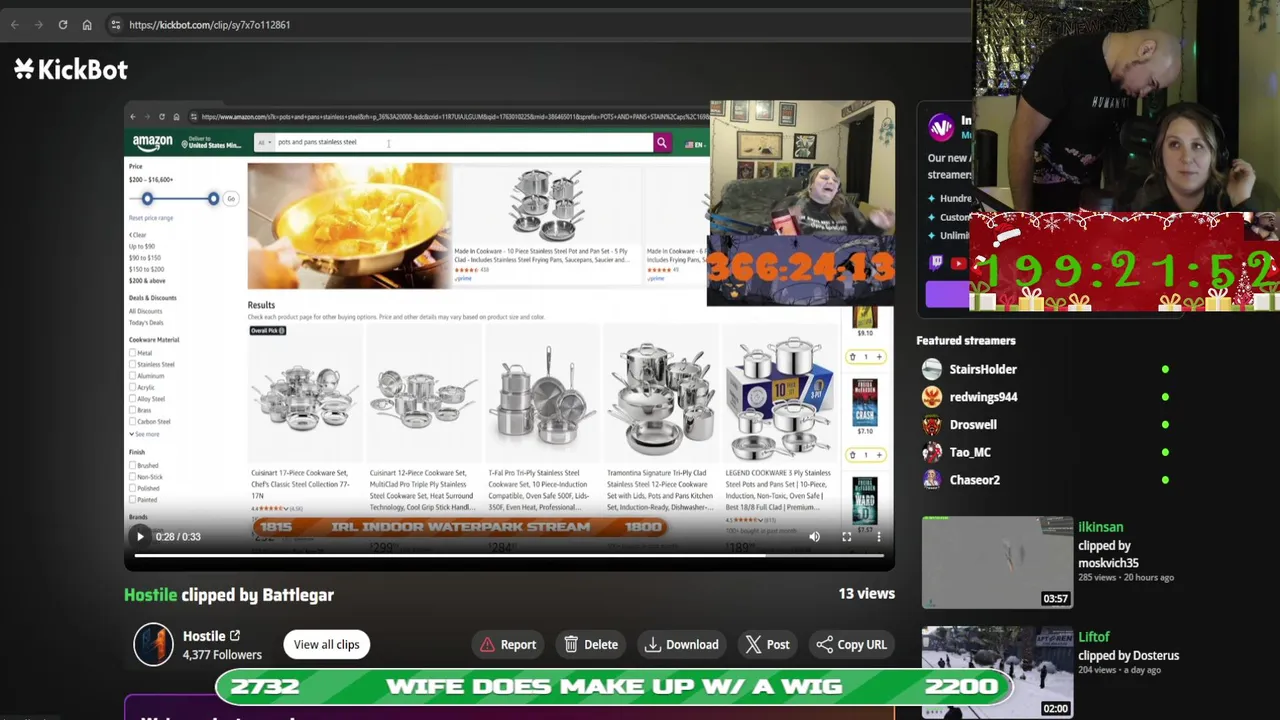Mute the clip video volume
Viewport: 1280px width, 720px height.
coord(814,537)
